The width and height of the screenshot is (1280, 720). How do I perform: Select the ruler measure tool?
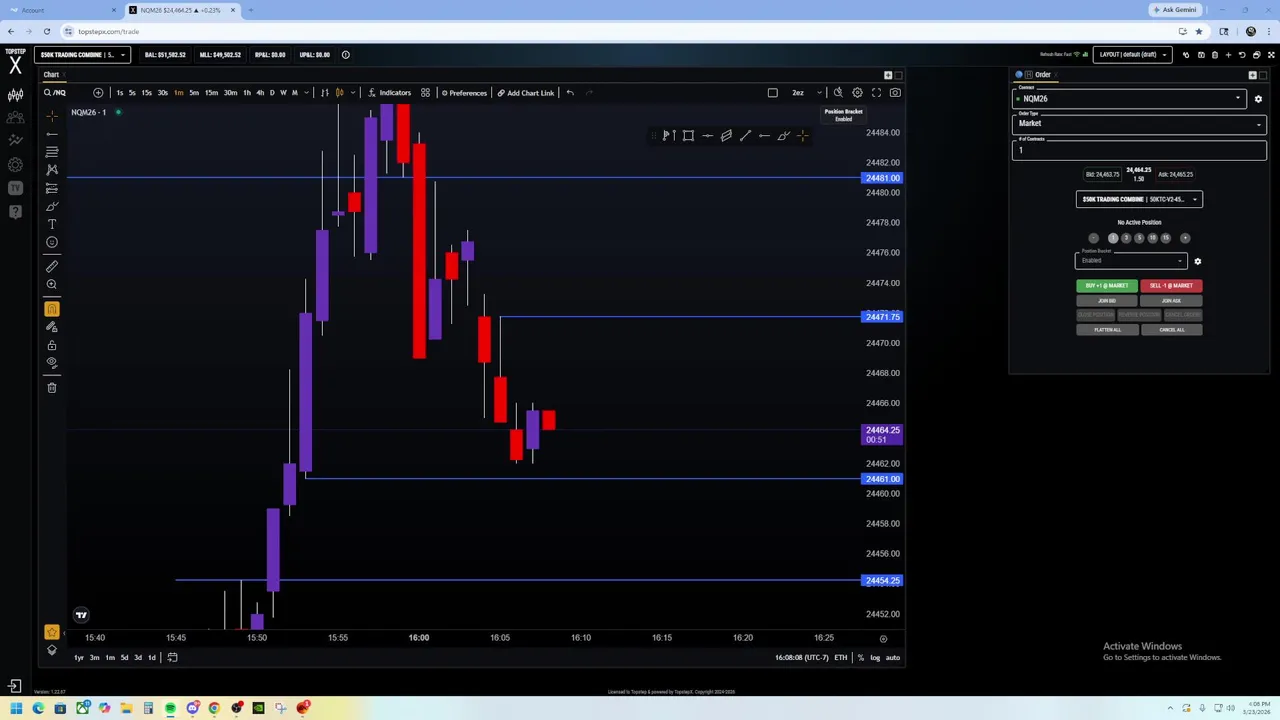[x=52, y=266]
